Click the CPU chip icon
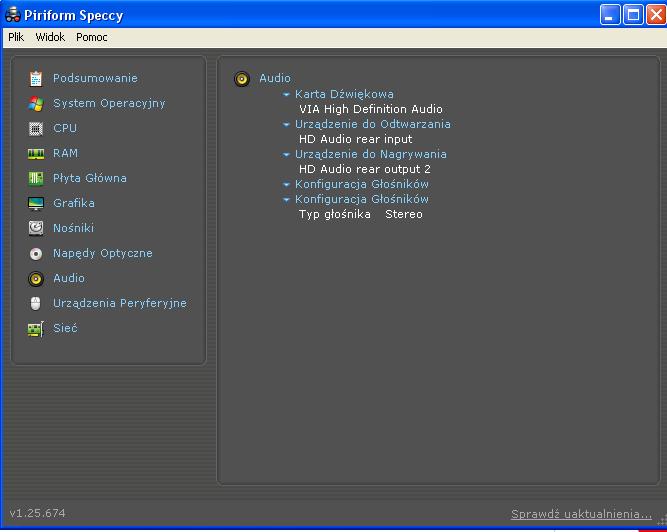The width and height of the screenshot is (667, 532). (x=36, y=128)
